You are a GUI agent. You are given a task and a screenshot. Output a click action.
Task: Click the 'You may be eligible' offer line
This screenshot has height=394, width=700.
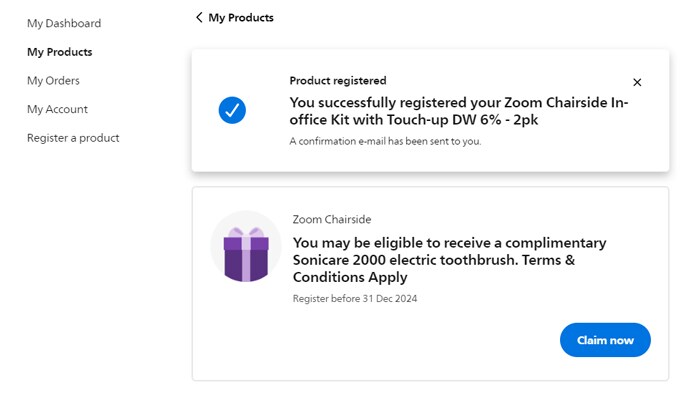pyautogui.click(x=449, y=243)
